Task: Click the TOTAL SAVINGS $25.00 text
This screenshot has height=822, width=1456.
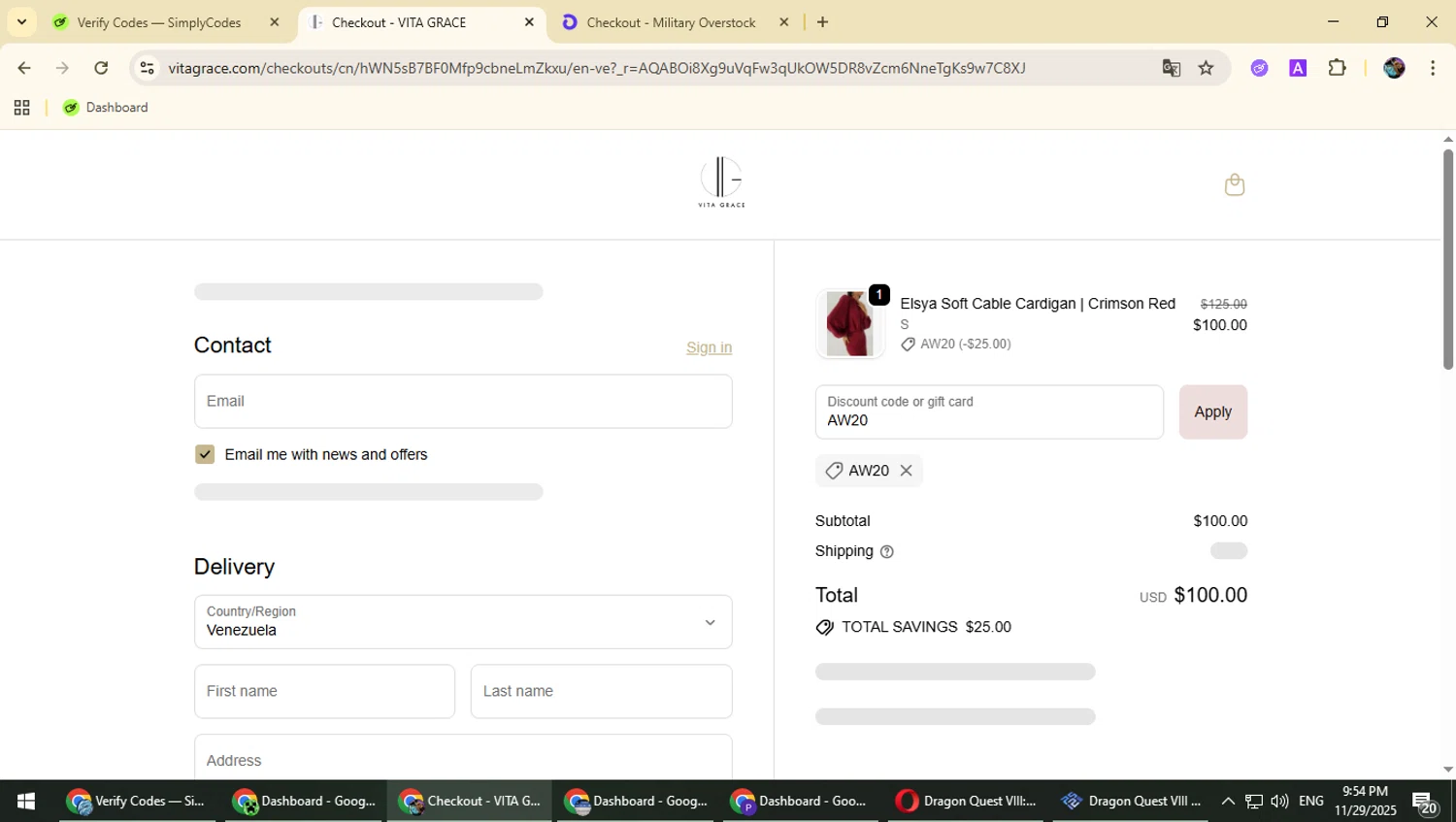Action: [x=926, y=627]
